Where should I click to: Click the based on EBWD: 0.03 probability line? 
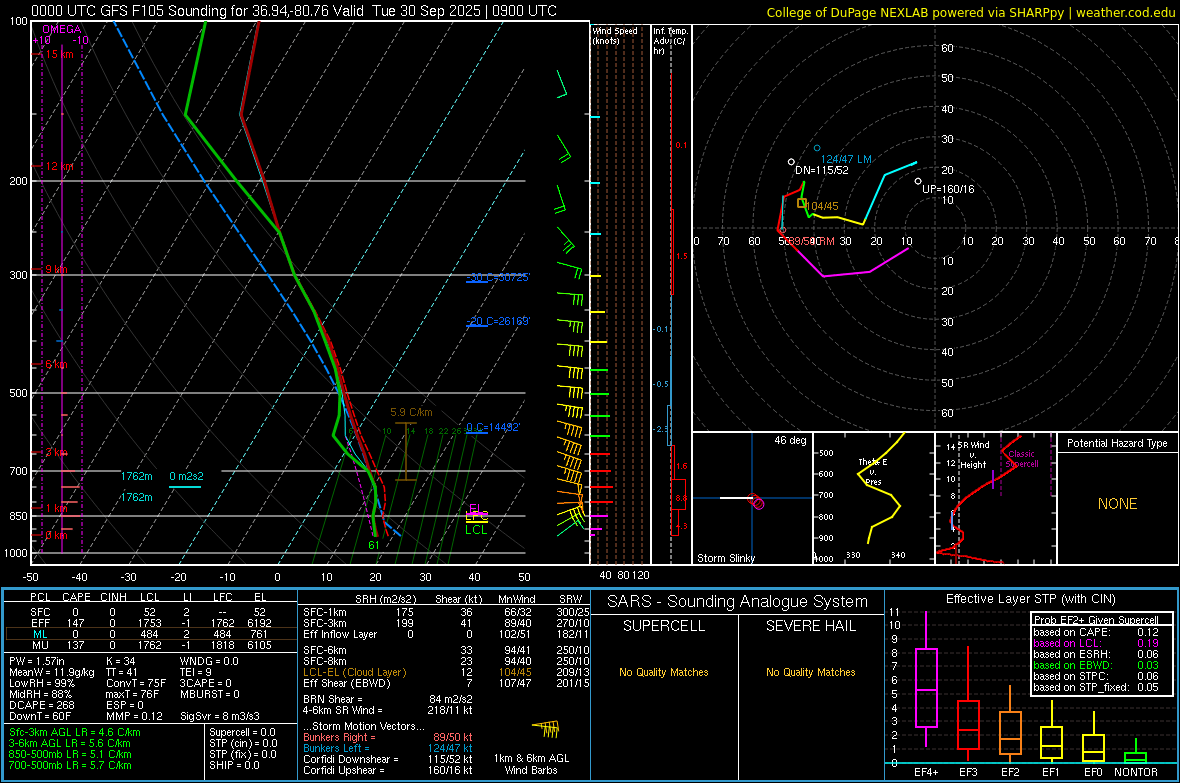point(1096,665)
